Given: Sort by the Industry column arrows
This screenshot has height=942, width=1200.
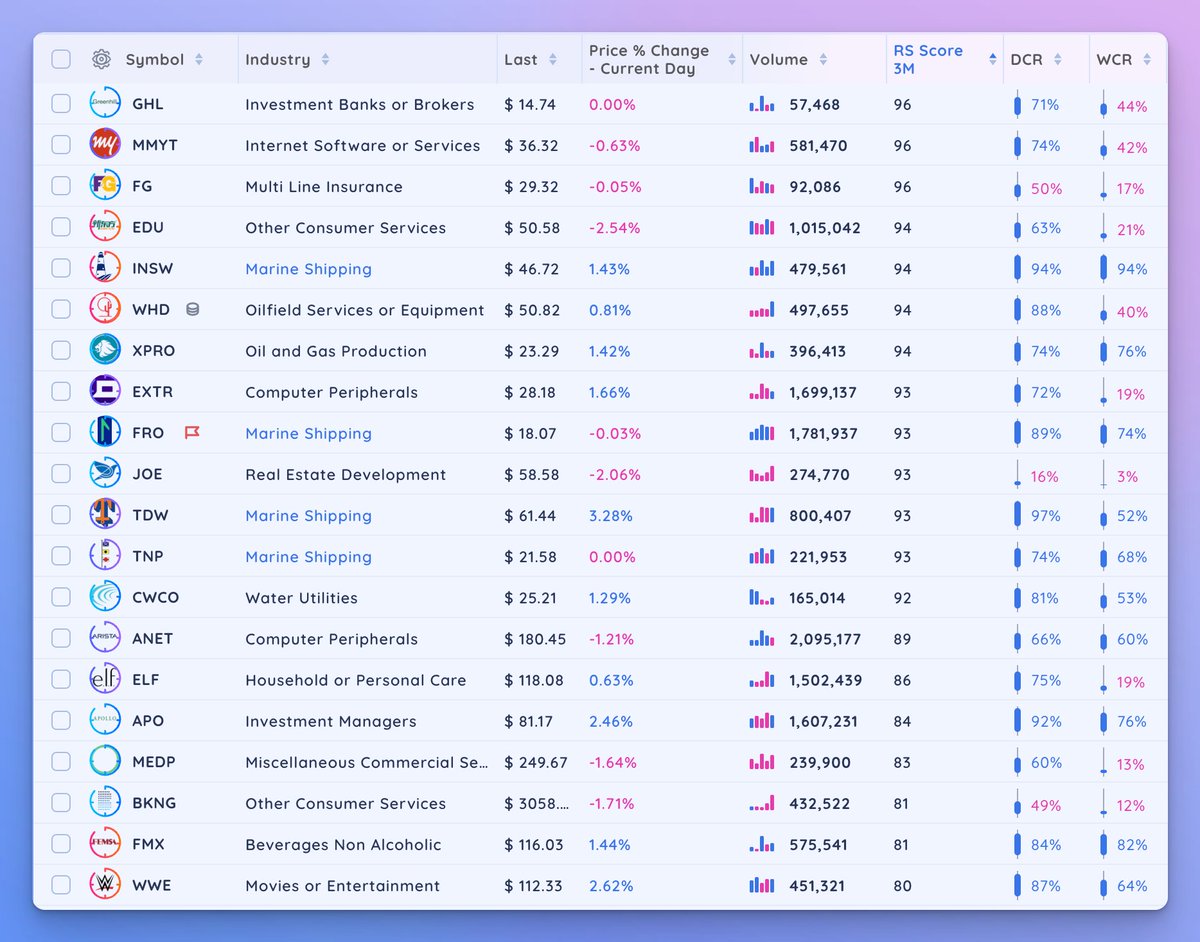Looking at the screenshot, I should 325,60.
